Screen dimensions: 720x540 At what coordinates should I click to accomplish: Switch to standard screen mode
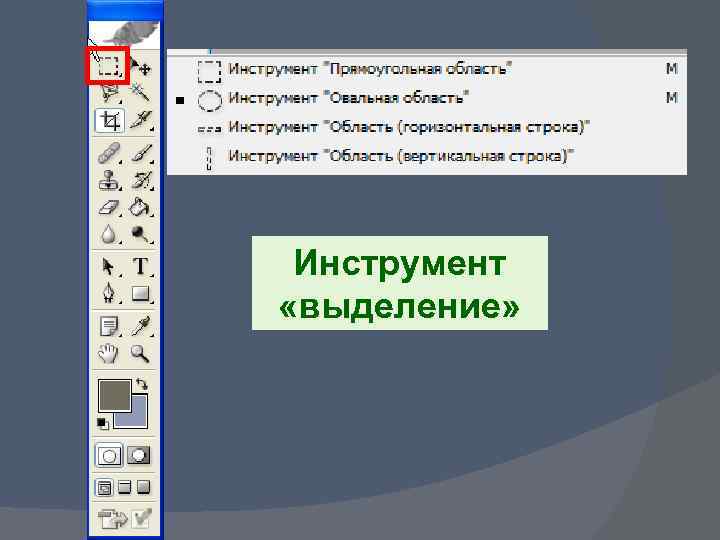pos(104,487)
